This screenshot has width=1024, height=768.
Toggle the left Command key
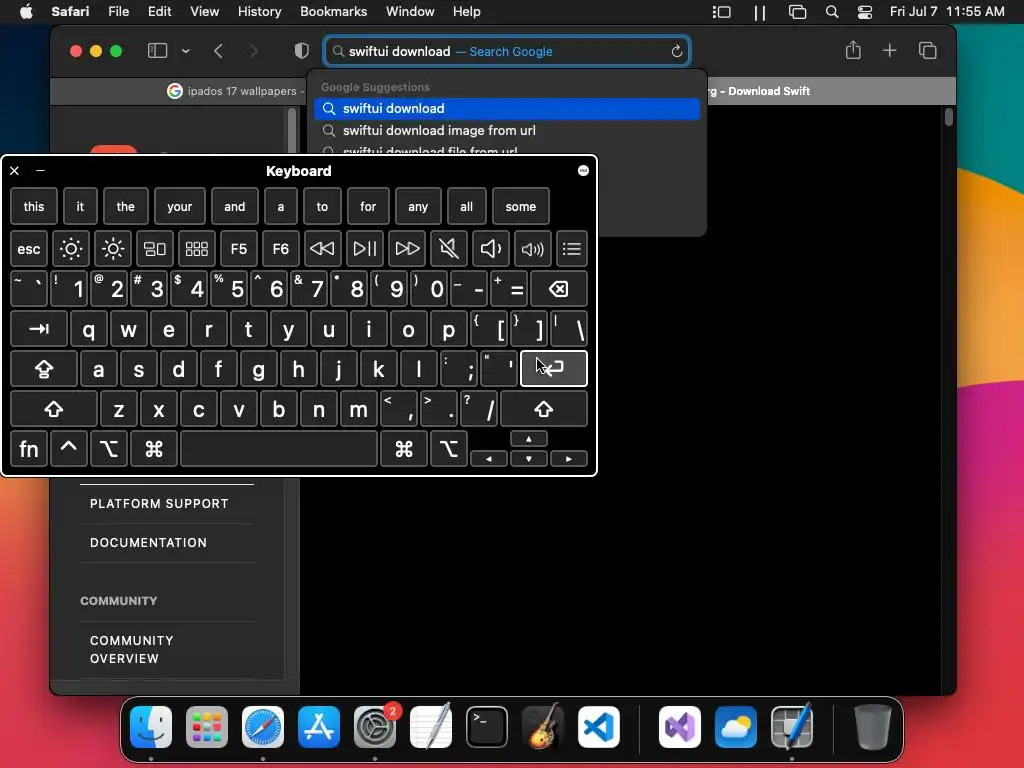[153, 449]
